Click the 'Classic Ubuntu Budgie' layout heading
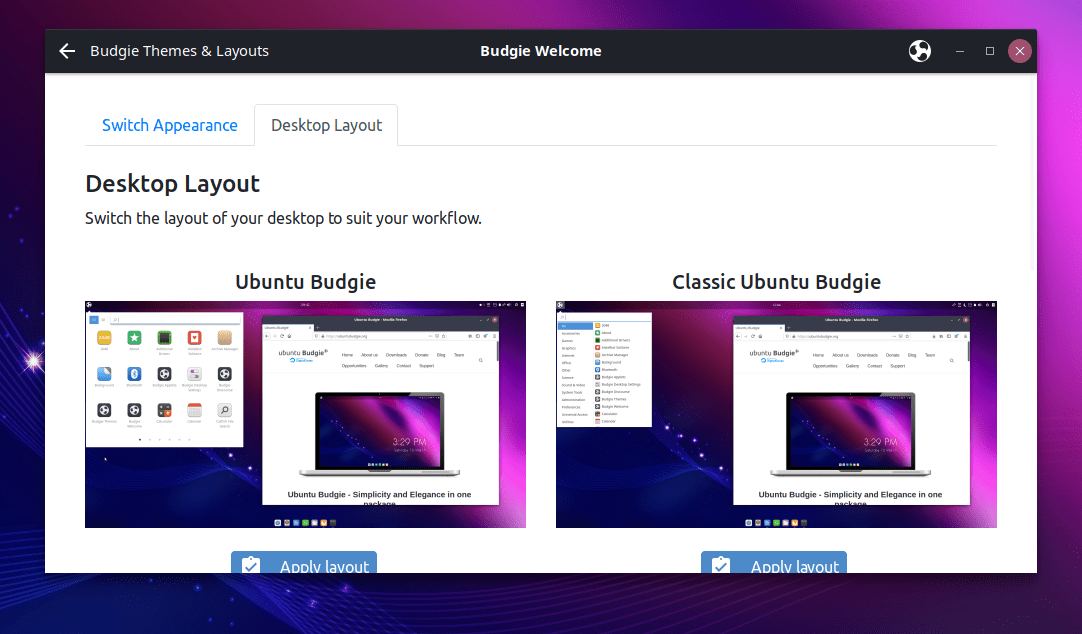This screenshot has height=634, width=1082. click(776, 281)
